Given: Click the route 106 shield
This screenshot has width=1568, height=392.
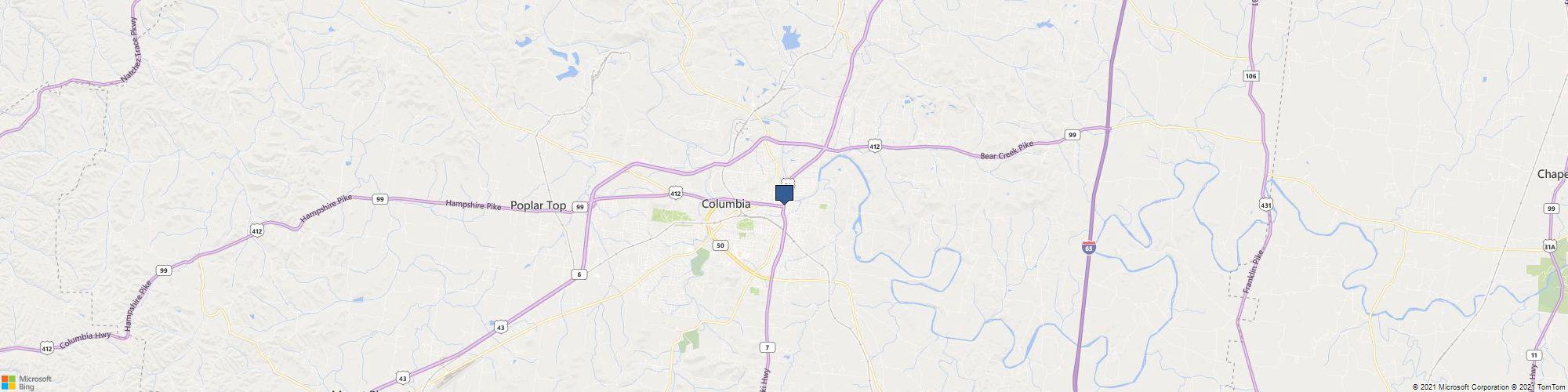Looking at the screenshot, I should [x=1251, y=75].
